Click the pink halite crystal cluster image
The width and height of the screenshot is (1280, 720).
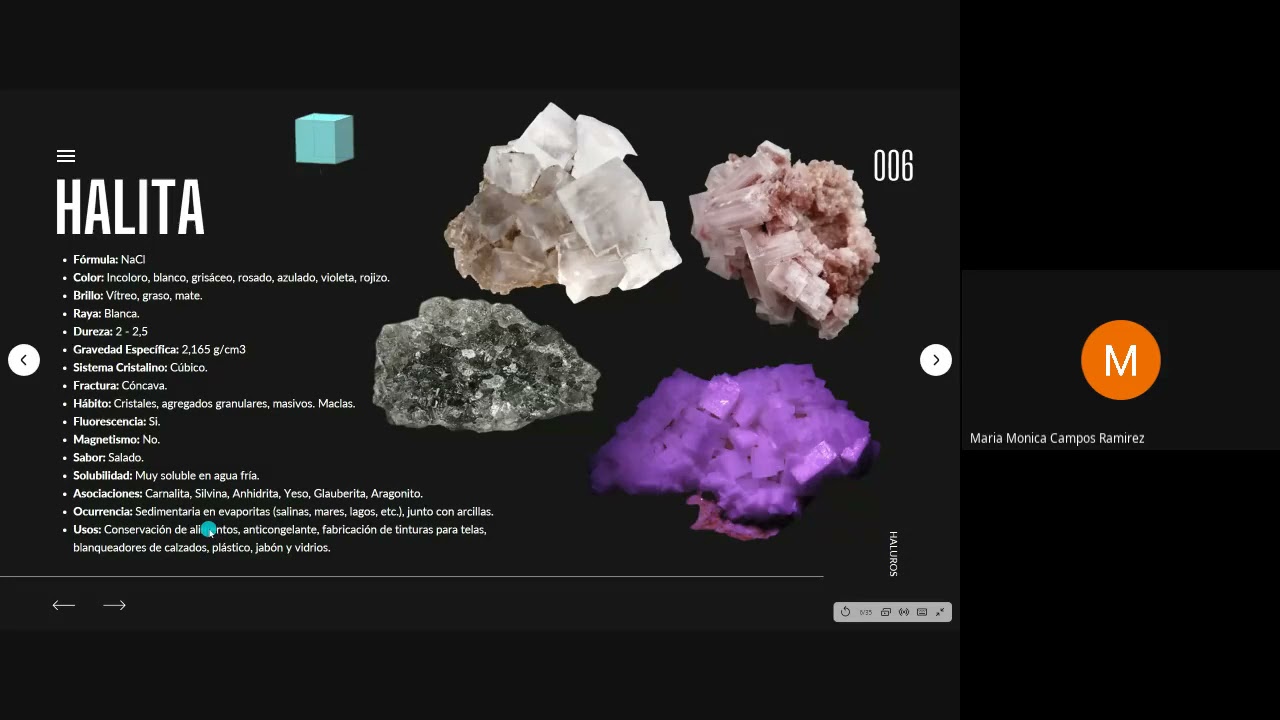point(785,240)
